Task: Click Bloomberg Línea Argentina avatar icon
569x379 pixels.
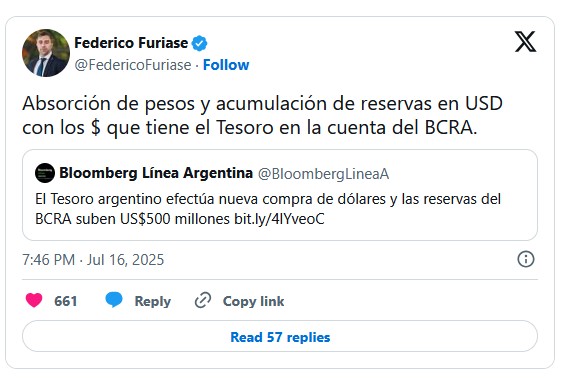Action: click(45, 173)
